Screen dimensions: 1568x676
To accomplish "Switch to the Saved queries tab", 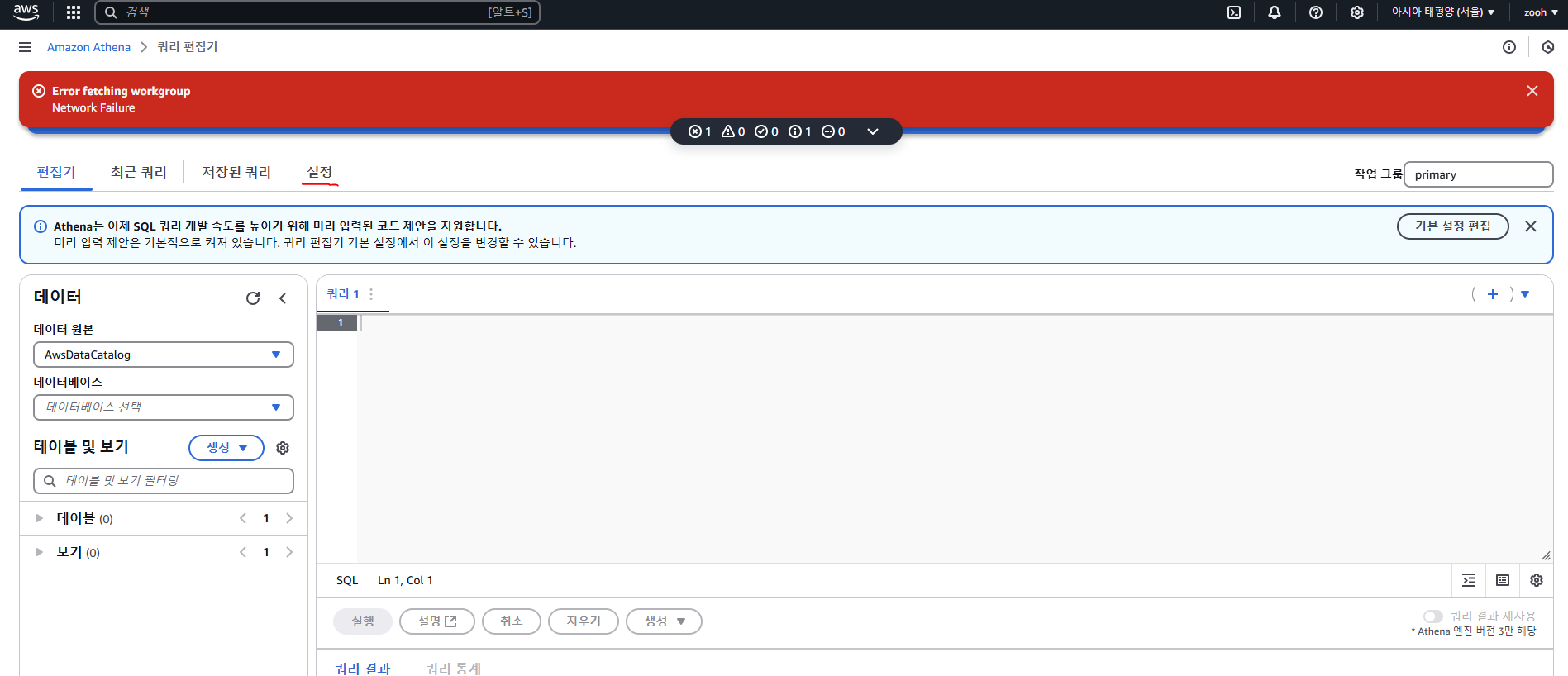I will tap(236, 172).
